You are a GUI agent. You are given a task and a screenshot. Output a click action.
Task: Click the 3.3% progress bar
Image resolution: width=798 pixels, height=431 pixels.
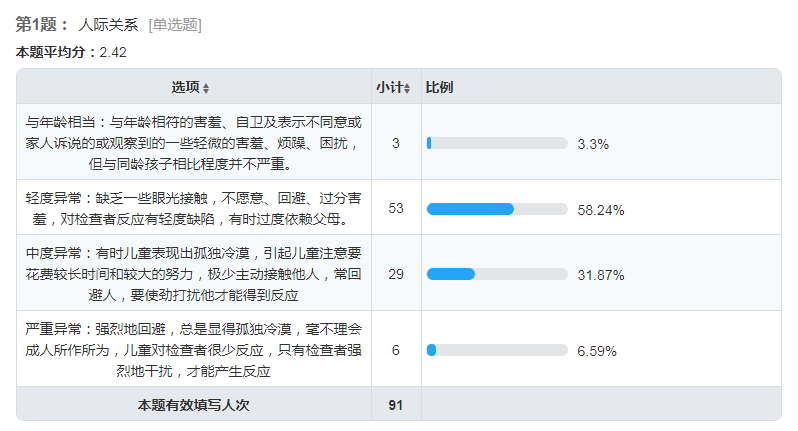pos(497,143)
